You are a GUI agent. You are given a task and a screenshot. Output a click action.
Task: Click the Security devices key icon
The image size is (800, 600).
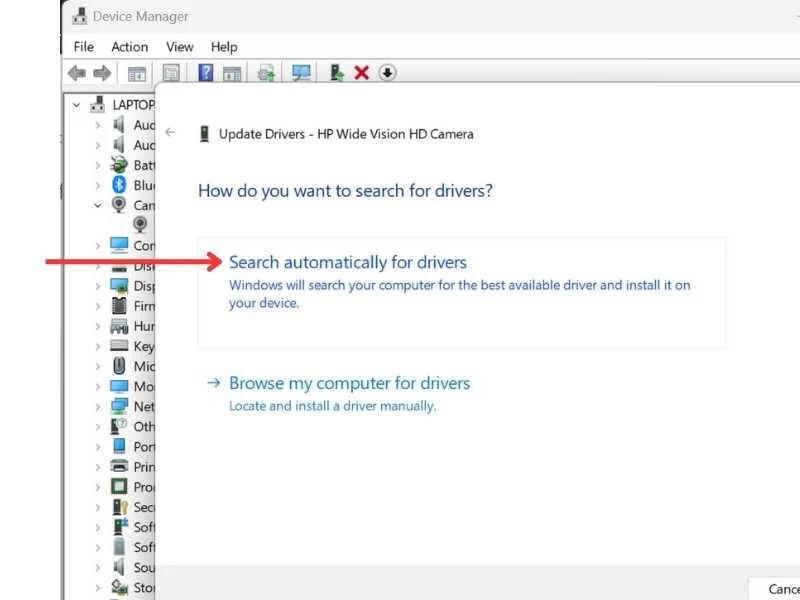click(x=119, y=507)
